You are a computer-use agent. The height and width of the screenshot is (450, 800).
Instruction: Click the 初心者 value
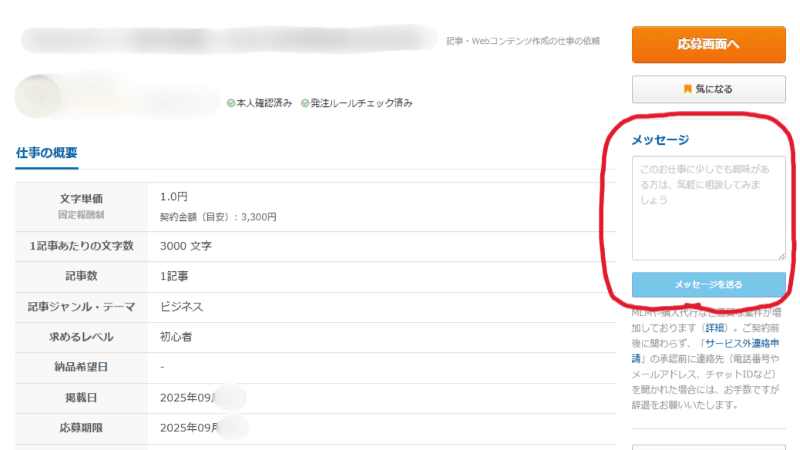176,337
